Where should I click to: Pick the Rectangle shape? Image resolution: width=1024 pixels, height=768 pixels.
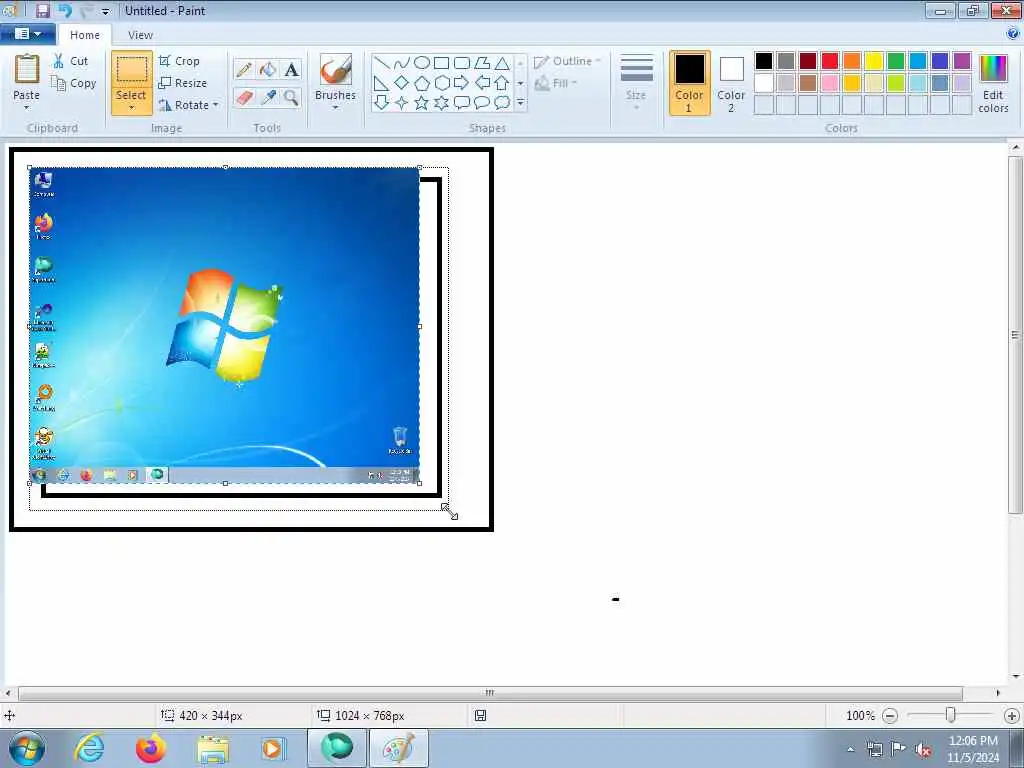[x=441, y=63]
